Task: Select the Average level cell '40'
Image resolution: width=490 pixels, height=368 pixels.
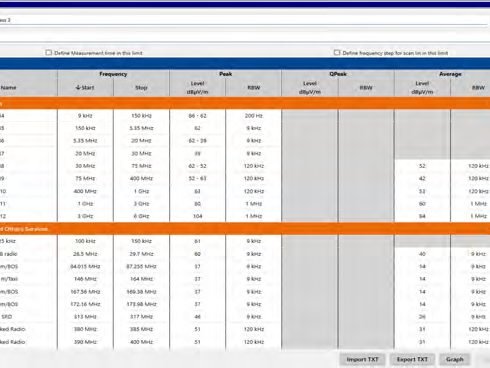Action: (422, 254)
